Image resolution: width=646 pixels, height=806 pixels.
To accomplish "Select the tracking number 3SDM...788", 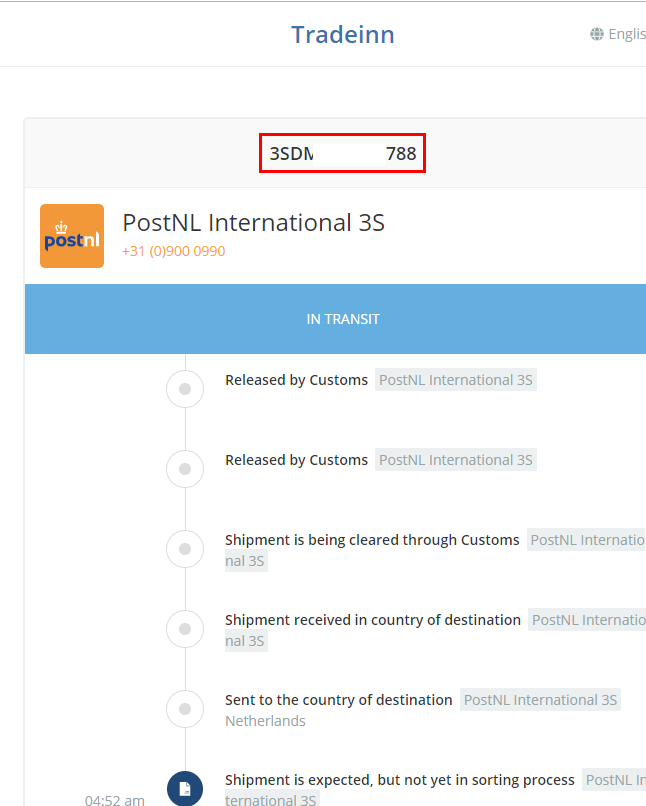I will (x=343, y=153).
